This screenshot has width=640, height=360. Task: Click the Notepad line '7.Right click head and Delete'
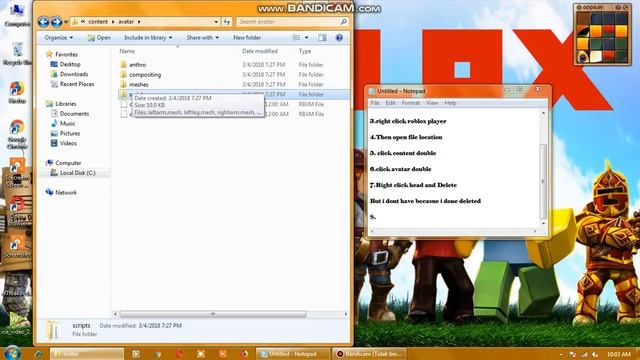[x=413, y=185]
